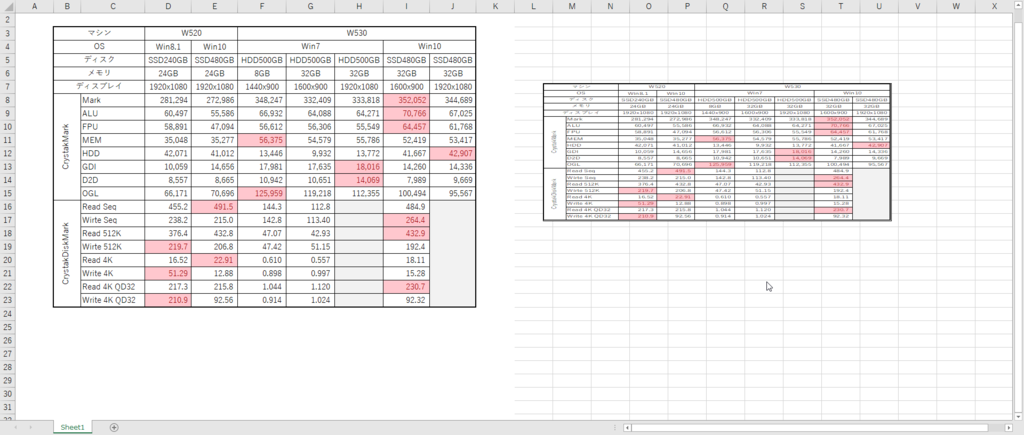The height and width of the screenshot is (435, 1024).
Task: Click the highlighted 230.7 cell
Action: [x=407, y=287]
